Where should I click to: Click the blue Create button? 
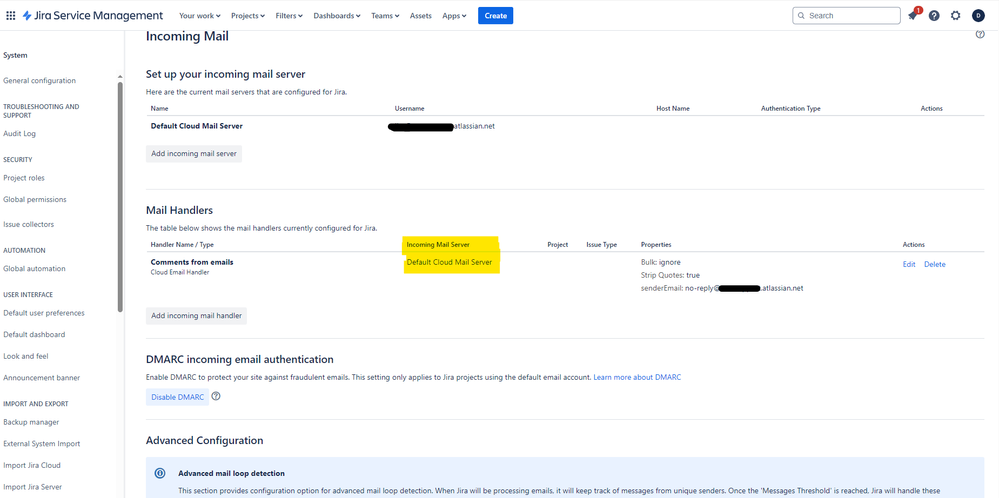(496, 16)
